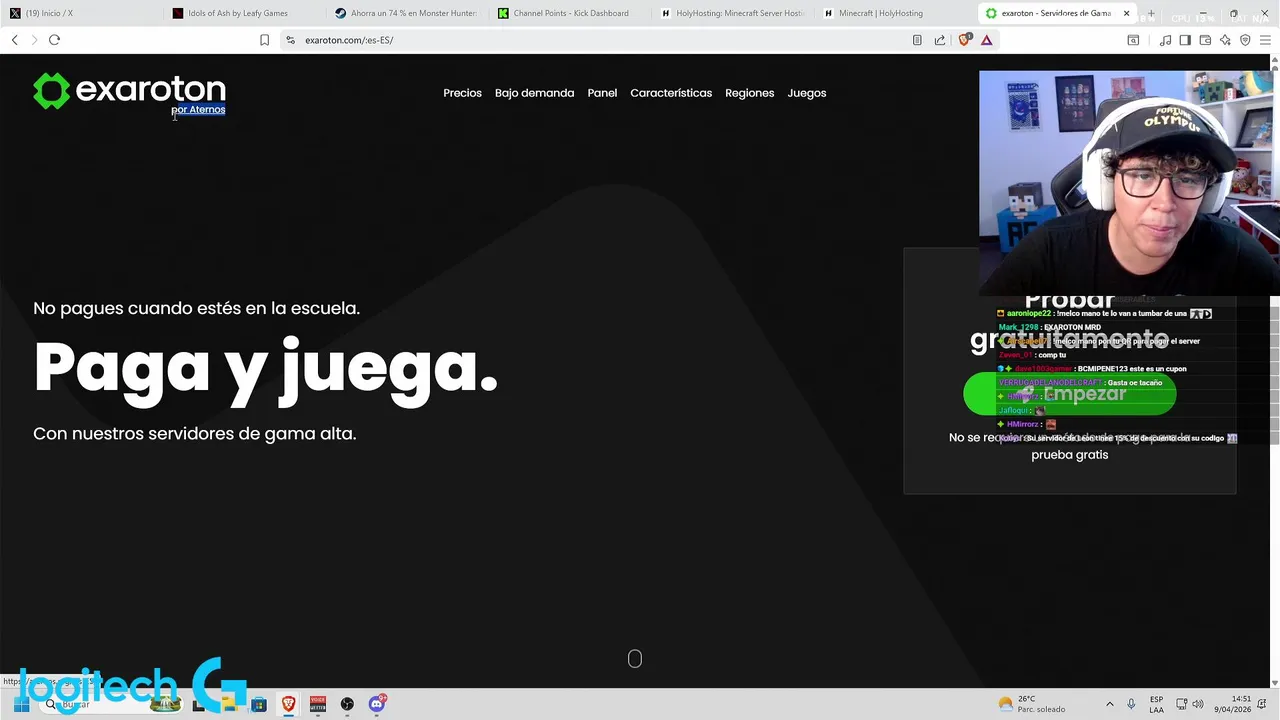The height and width of the screenshot is (720, 1280).
Task: Open Discord from the taskbar
Action: [x=377, y=704]
